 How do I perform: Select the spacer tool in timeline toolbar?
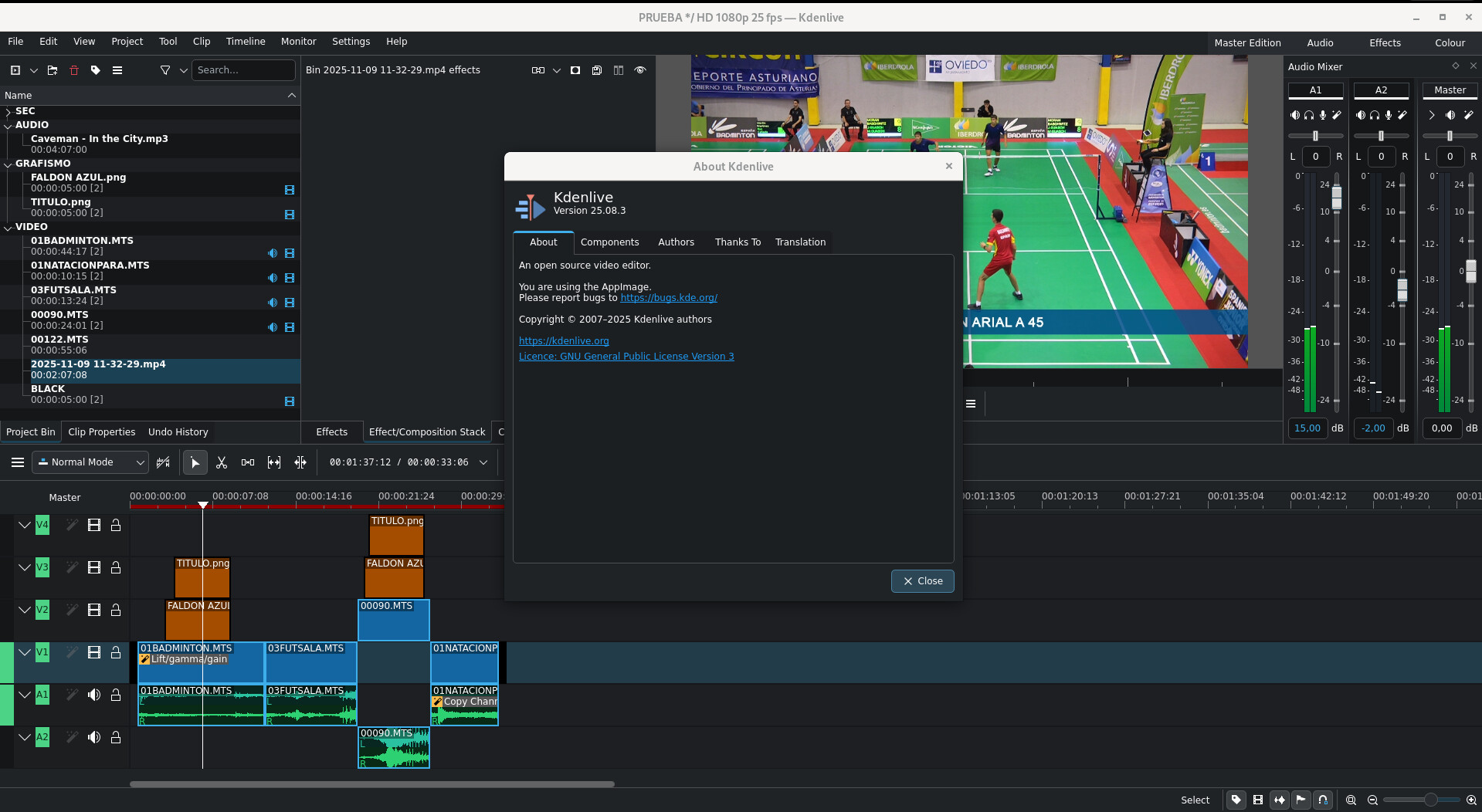[x=248, y=462]
